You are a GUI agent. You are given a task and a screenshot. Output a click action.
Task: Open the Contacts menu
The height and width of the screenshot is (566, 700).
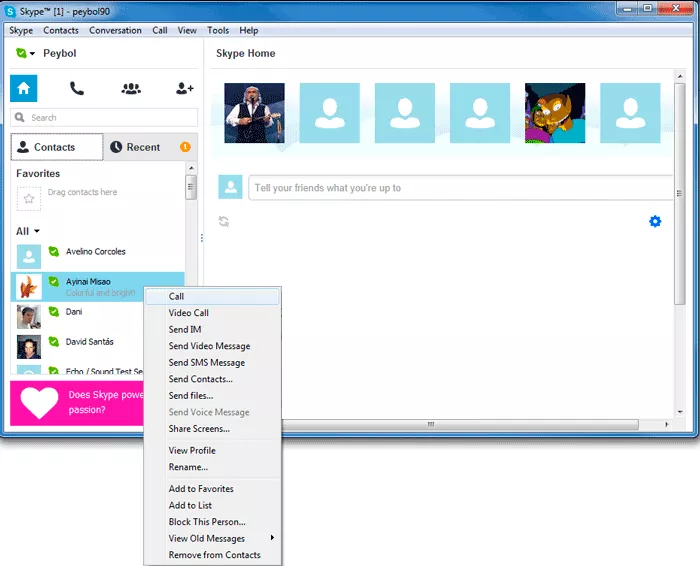pyautogui.click(x=61, y=30)
